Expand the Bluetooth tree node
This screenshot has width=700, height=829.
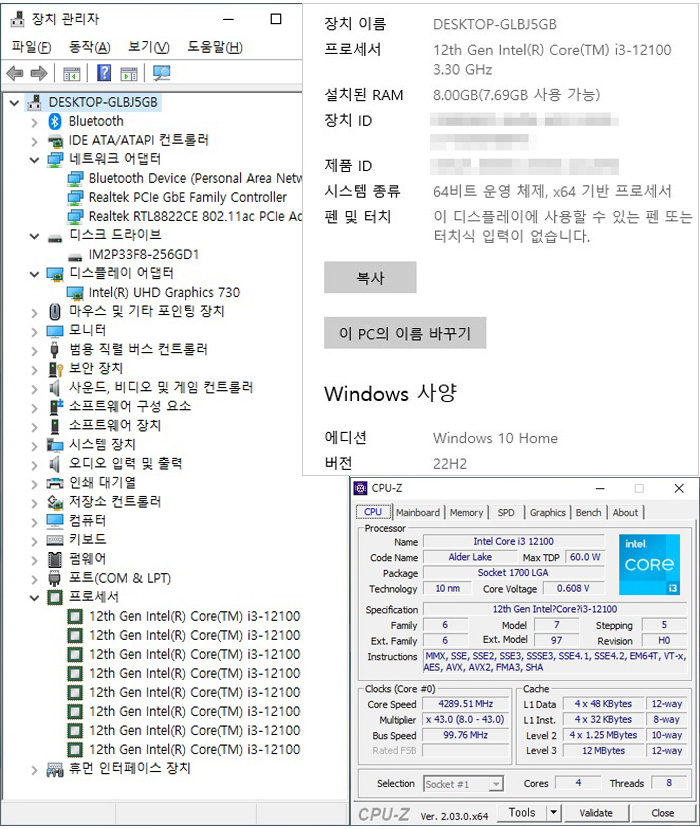34,122
